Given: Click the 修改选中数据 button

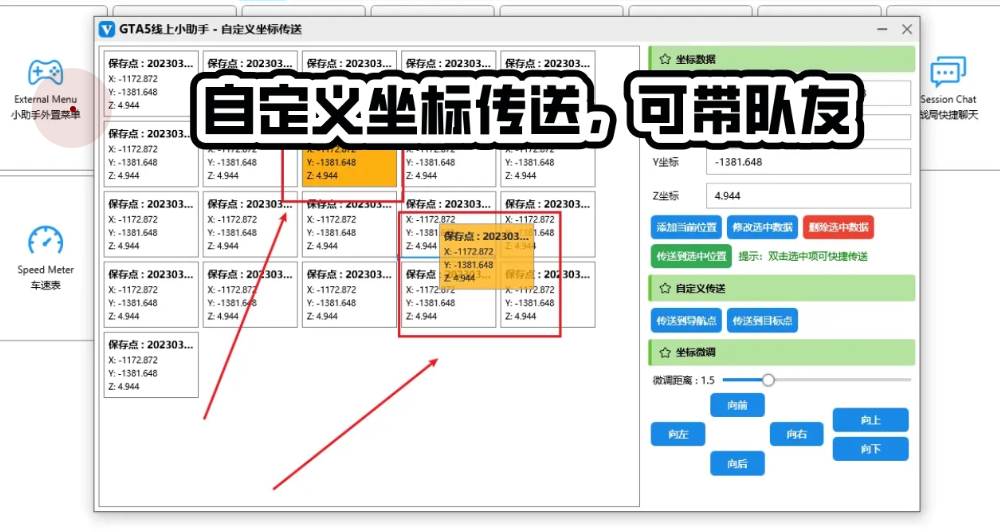Looking at the screenshot, I should click(x=760, y=227).
